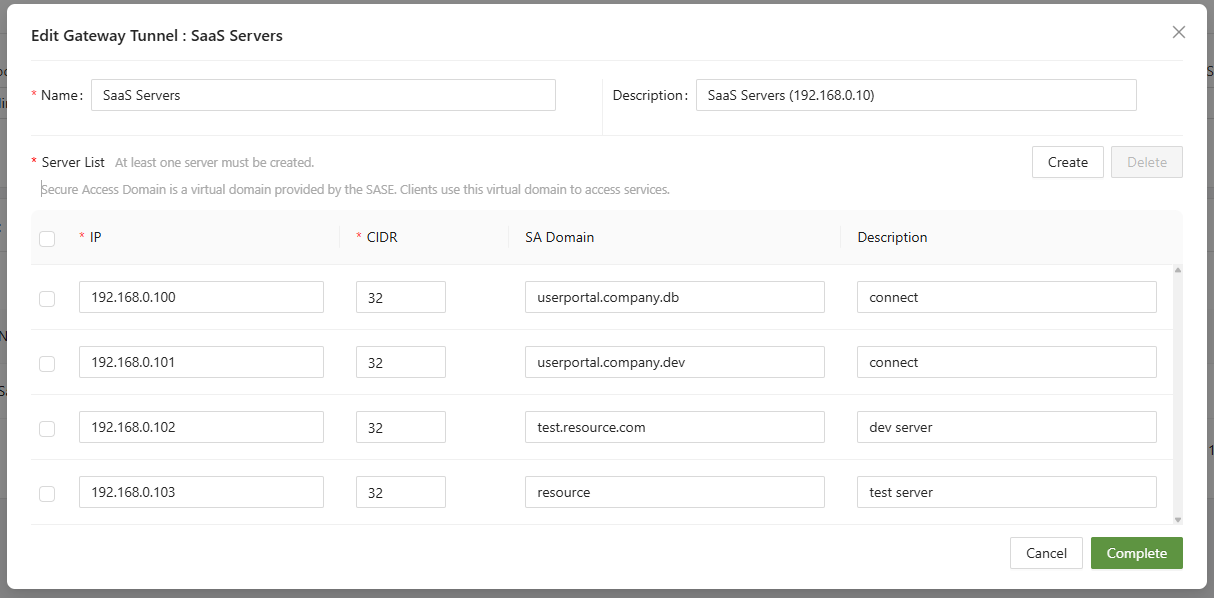
Task: Click the Create server button
Action: (x=1067, y=162)
